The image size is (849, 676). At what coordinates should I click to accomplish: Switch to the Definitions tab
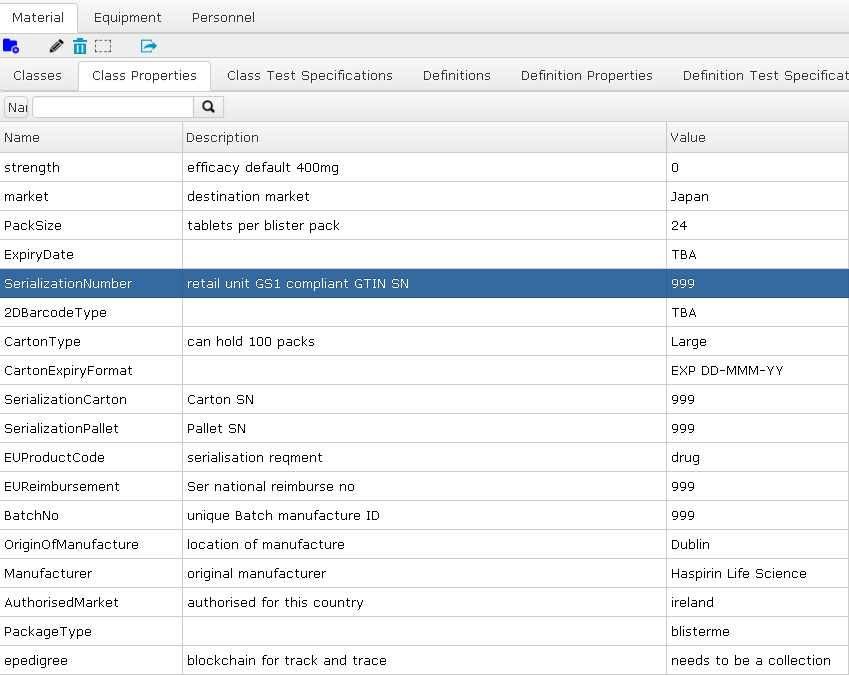click(x=456, y=75)
